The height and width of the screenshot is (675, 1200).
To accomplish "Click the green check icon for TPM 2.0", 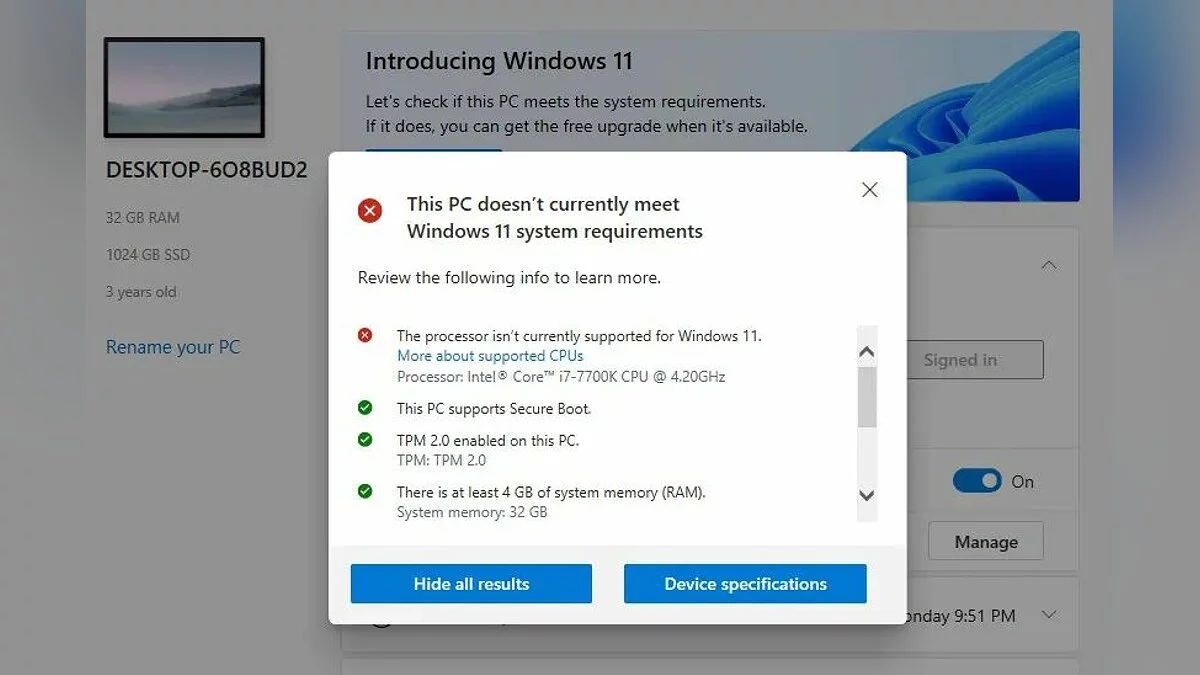I will pos(365,439).
